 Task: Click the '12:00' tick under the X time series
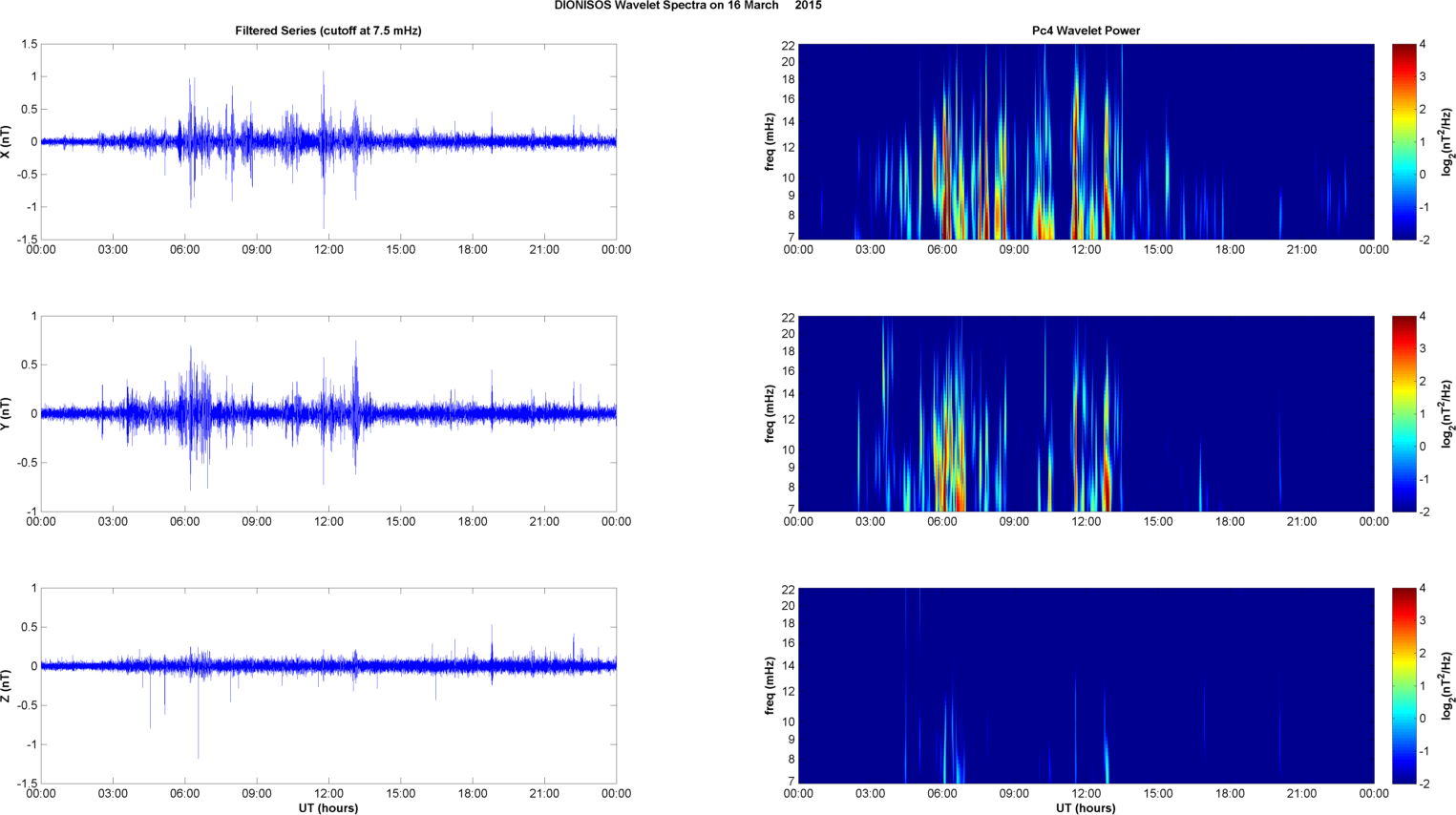pyautogui.click(x=328, y=250)
